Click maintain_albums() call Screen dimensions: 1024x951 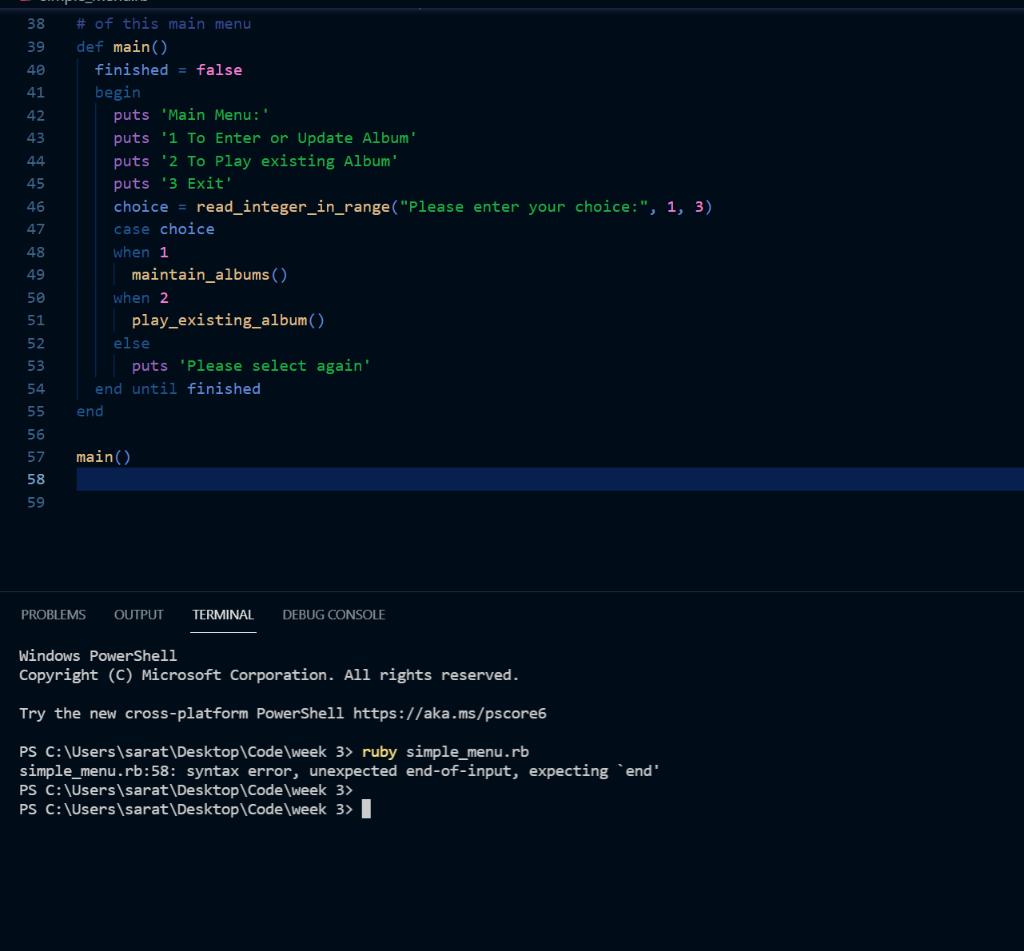point(210,275)
